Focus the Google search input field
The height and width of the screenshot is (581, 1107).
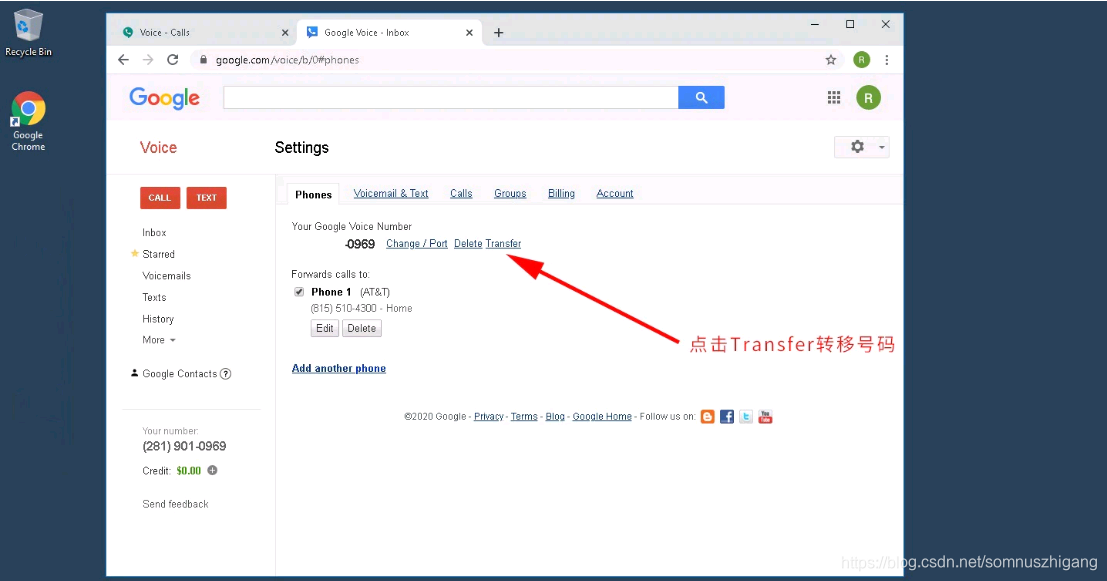point(450,97)
